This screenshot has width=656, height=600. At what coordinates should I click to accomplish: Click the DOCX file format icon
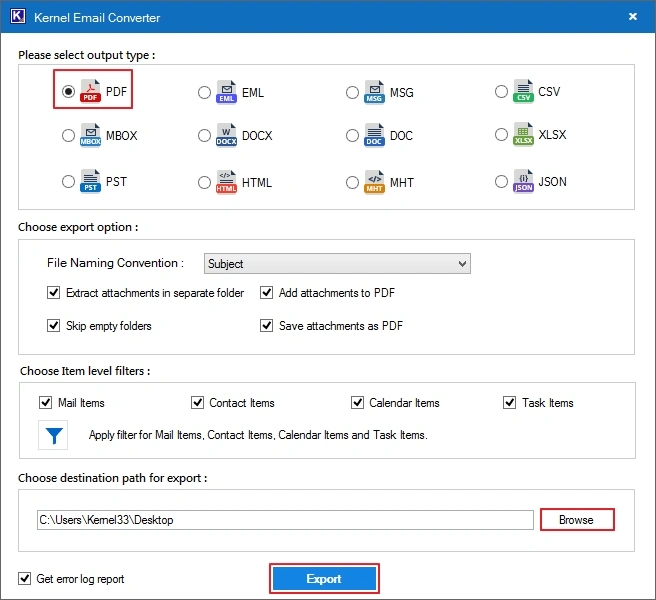[226, 135]
